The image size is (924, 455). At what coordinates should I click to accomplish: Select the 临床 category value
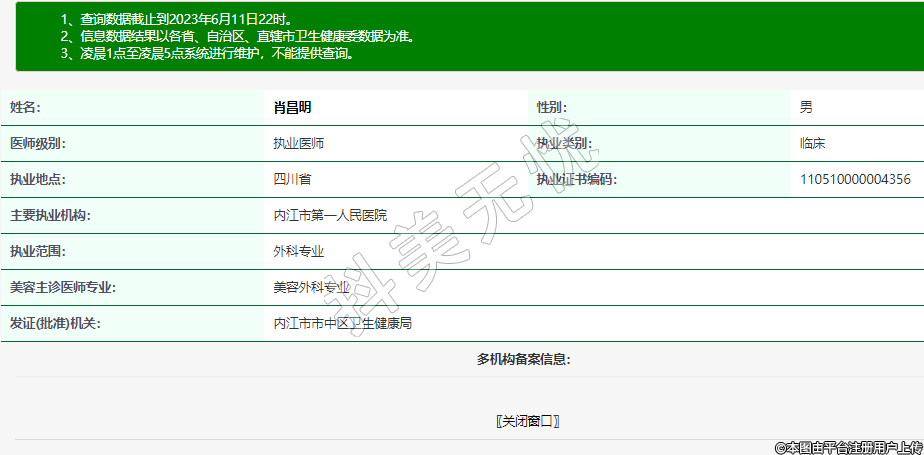(x=812, y=143)
